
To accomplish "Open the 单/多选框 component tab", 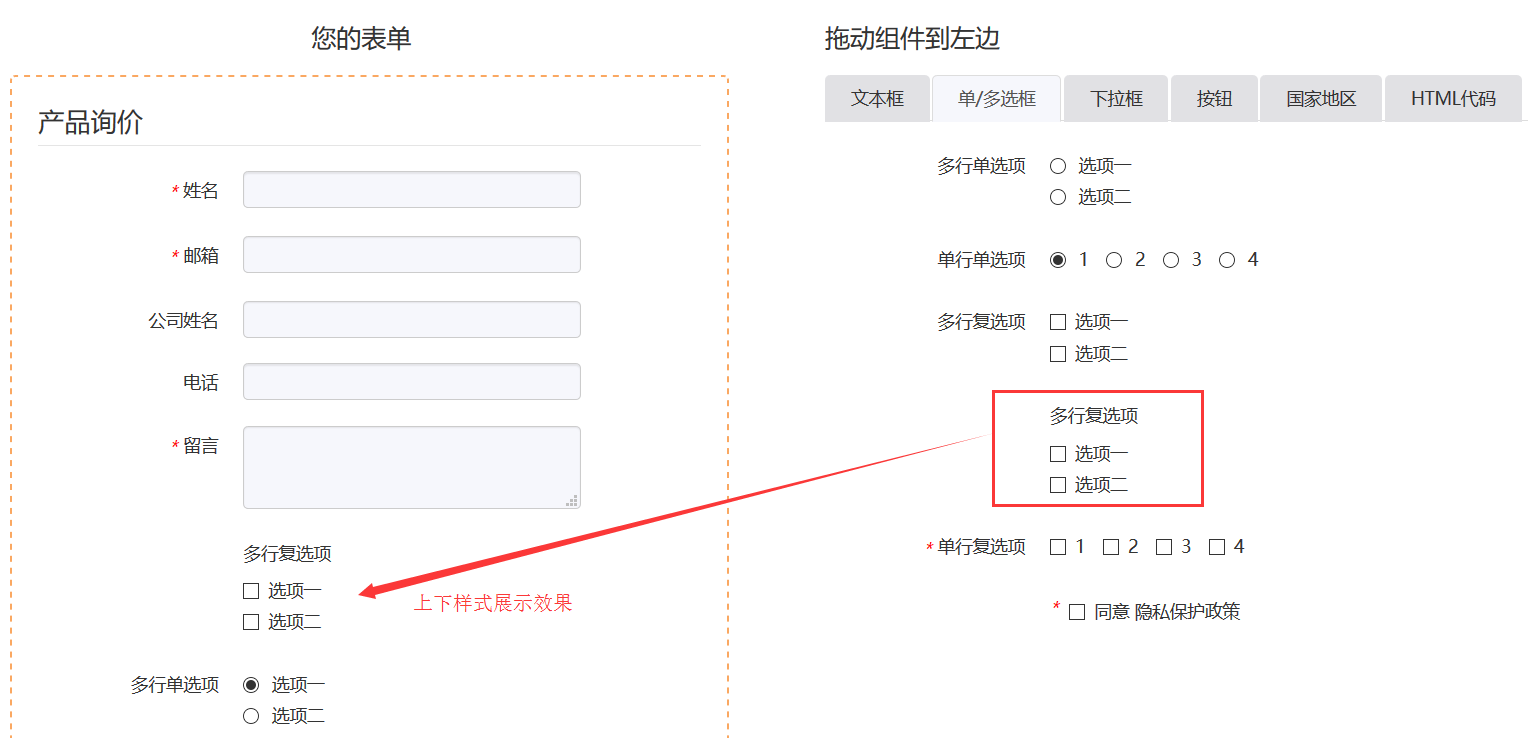I will tap(996, 98).
